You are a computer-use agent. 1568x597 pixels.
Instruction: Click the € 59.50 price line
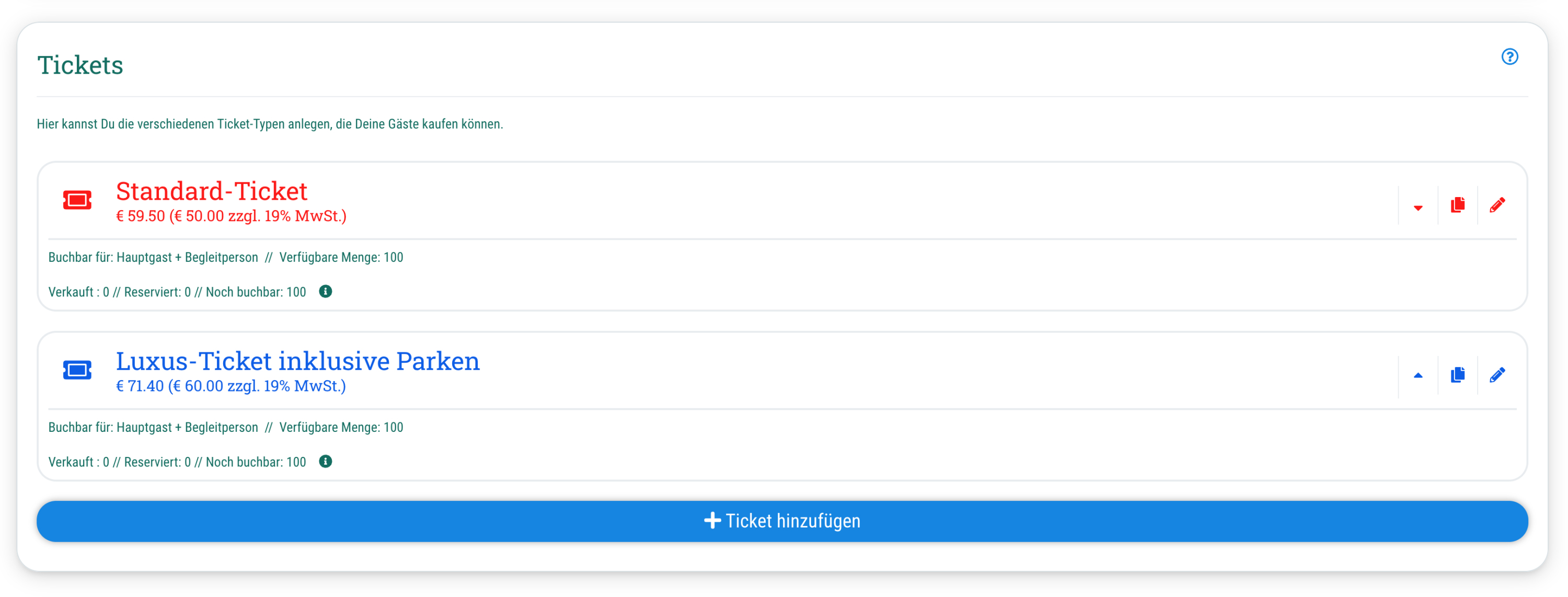coord(230,216)
